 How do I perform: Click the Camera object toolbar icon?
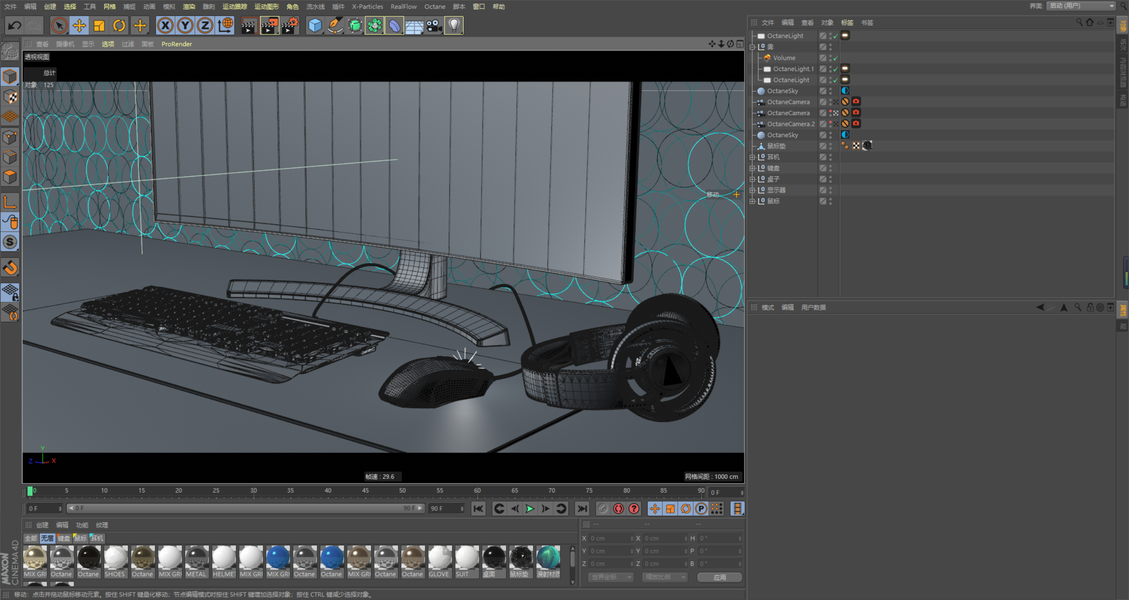[433, 25]
